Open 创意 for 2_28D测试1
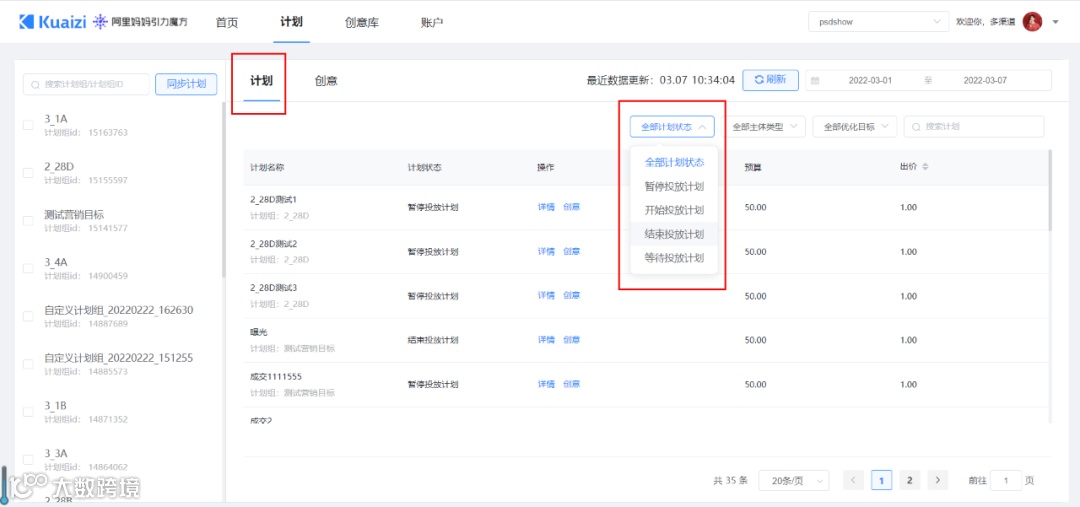 [572, 207]
